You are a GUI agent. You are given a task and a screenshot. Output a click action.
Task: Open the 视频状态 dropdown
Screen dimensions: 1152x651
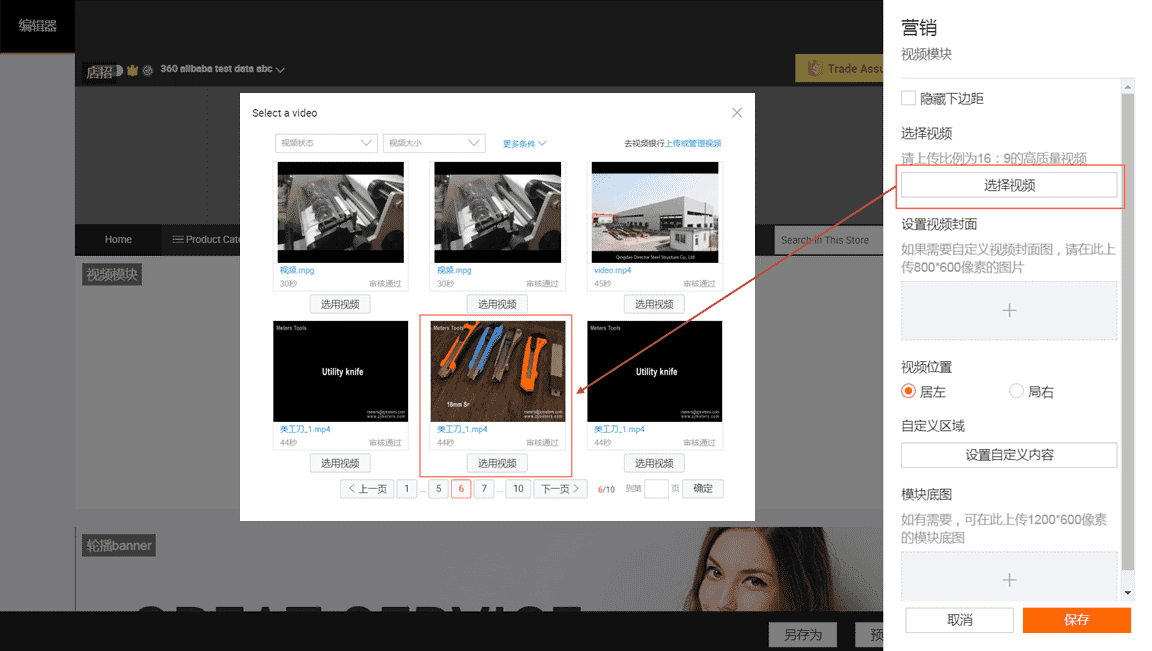(x=326, y=143)
